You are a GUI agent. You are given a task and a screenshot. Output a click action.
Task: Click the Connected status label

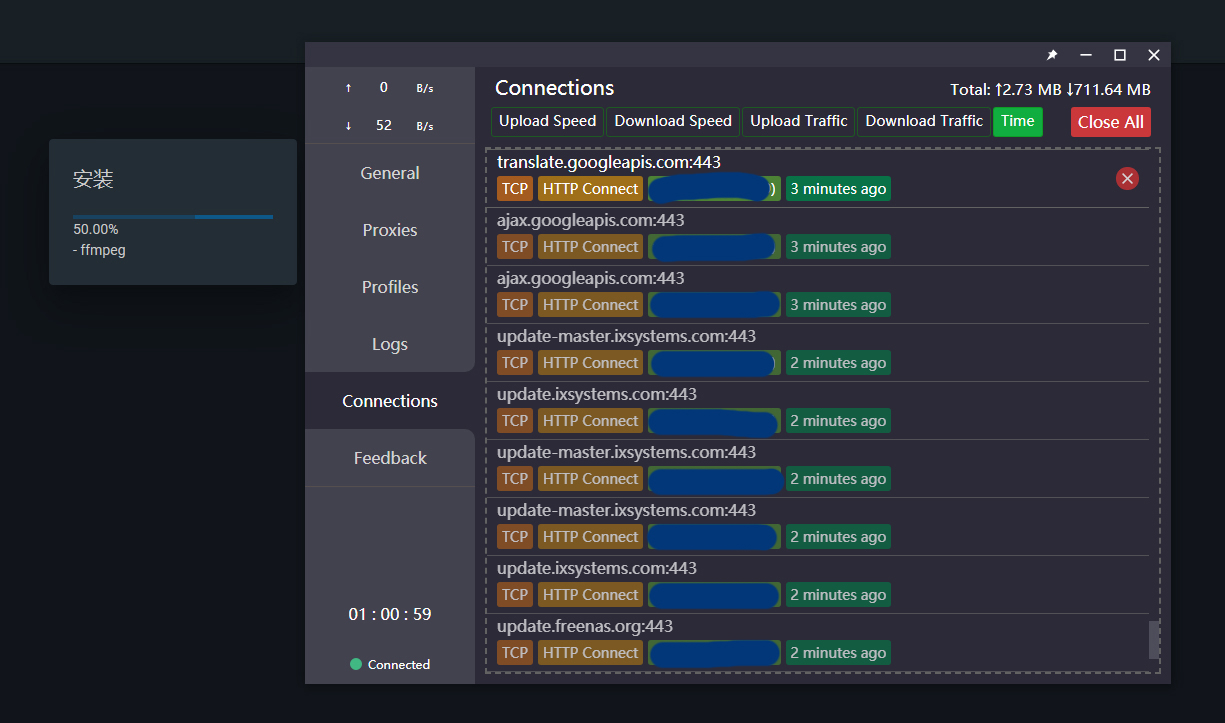399,664
